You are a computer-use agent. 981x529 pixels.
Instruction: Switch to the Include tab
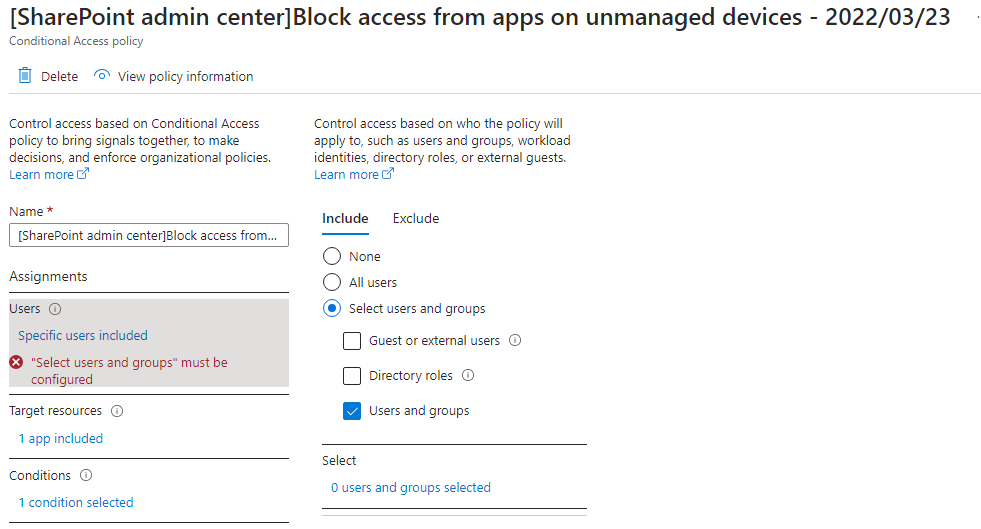345,219
